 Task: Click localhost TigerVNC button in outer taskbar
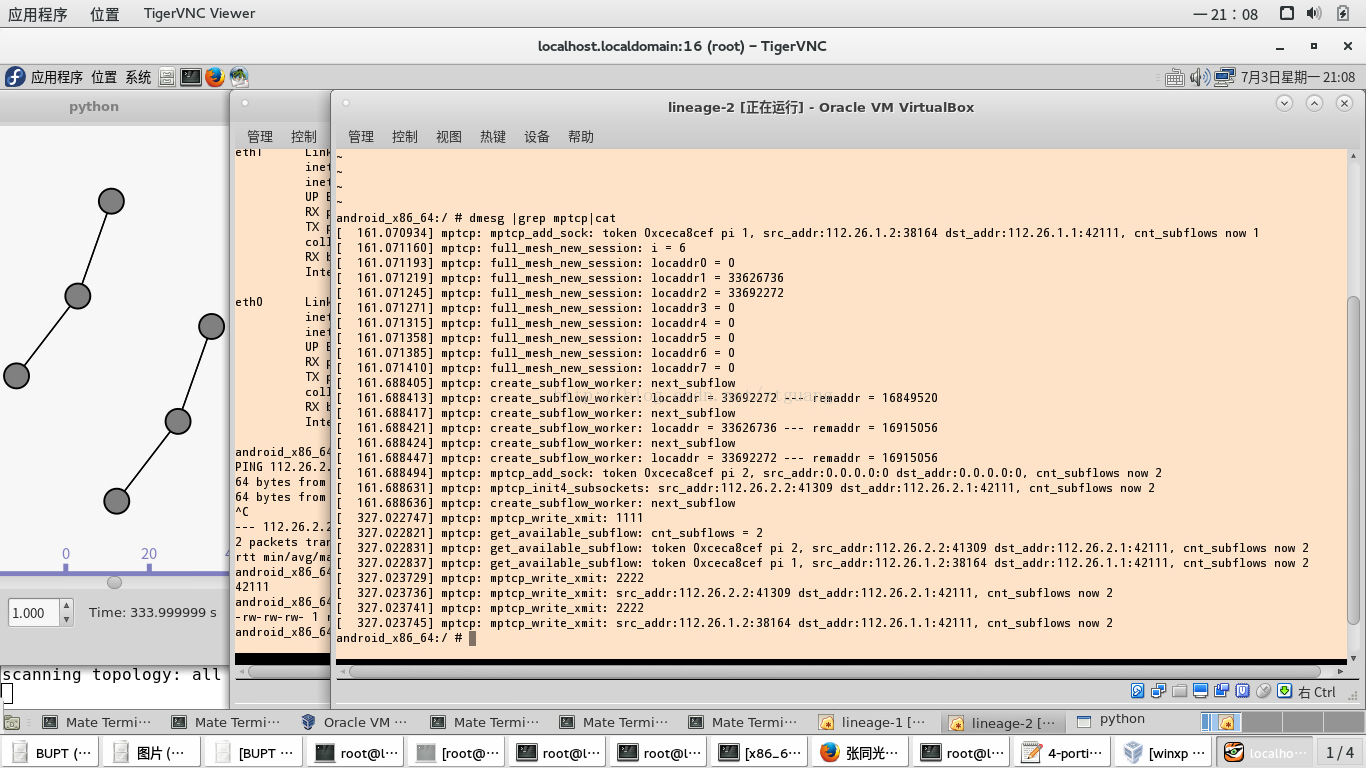(x=1265, y=752)
